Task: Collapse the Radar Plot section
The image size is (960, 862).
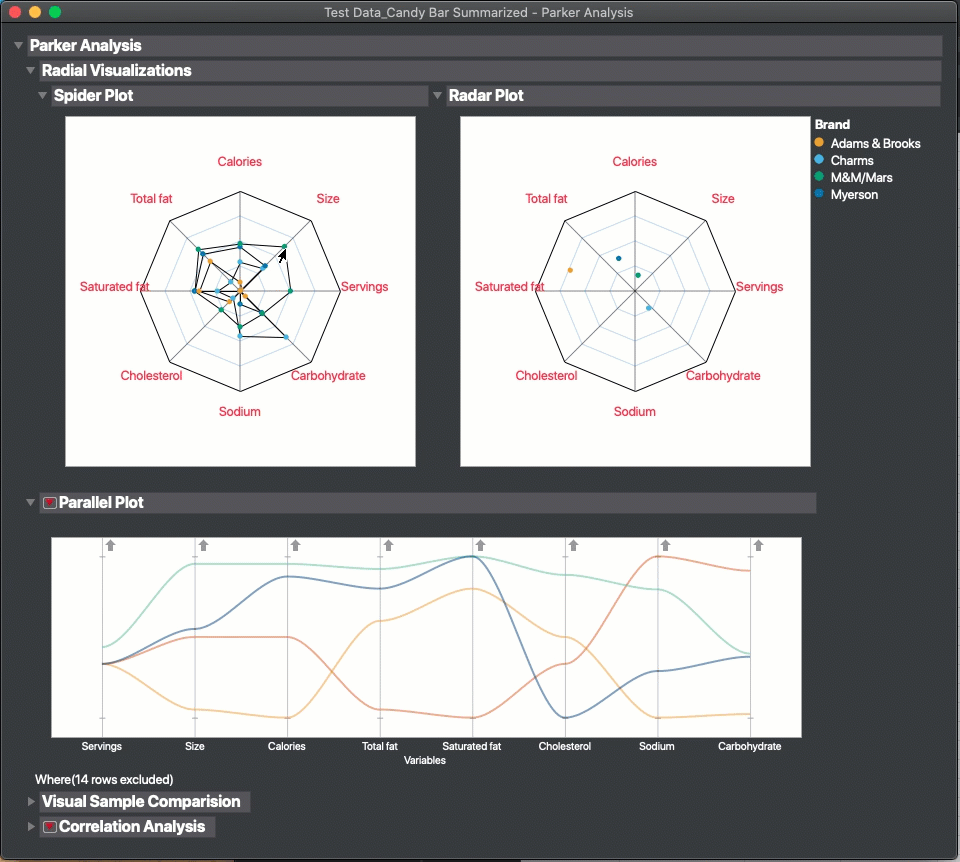Action: coord(437,96)
